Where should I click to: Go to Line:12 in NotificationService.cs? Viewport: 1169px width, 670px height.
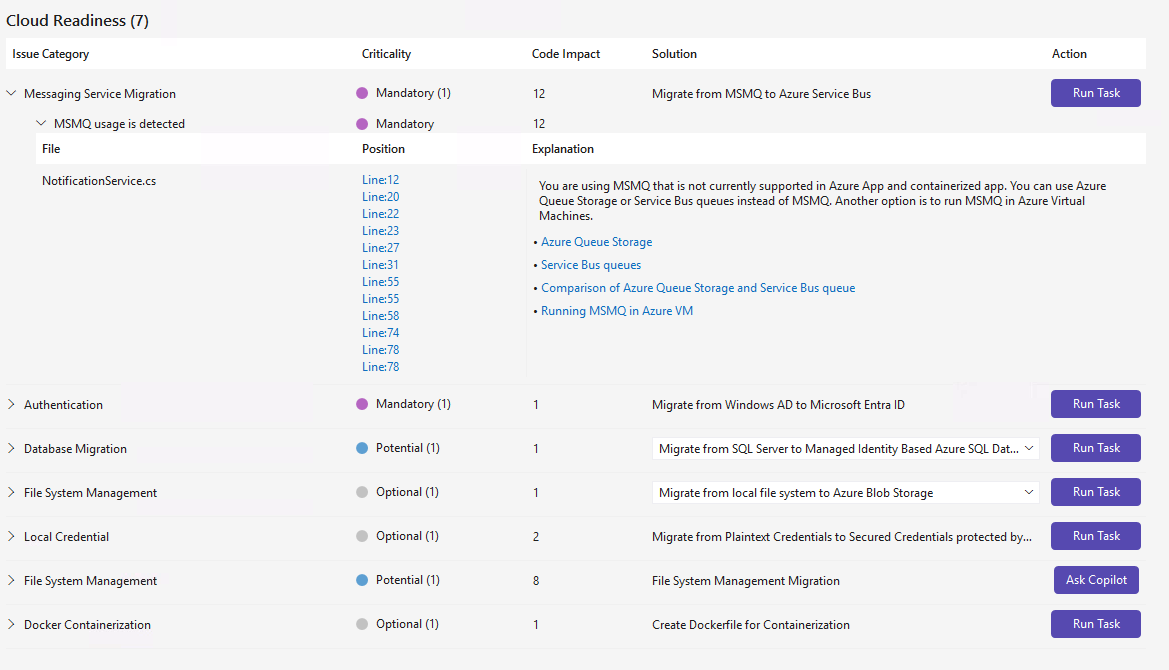point(380,180)
